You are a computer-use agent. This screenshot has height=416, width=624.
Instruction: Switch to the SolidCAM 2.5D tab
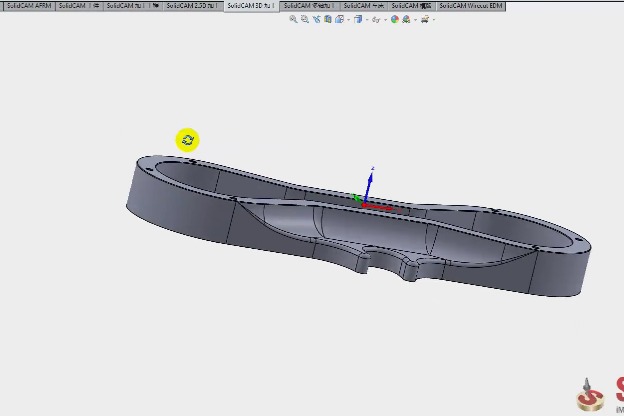[192, 6]
